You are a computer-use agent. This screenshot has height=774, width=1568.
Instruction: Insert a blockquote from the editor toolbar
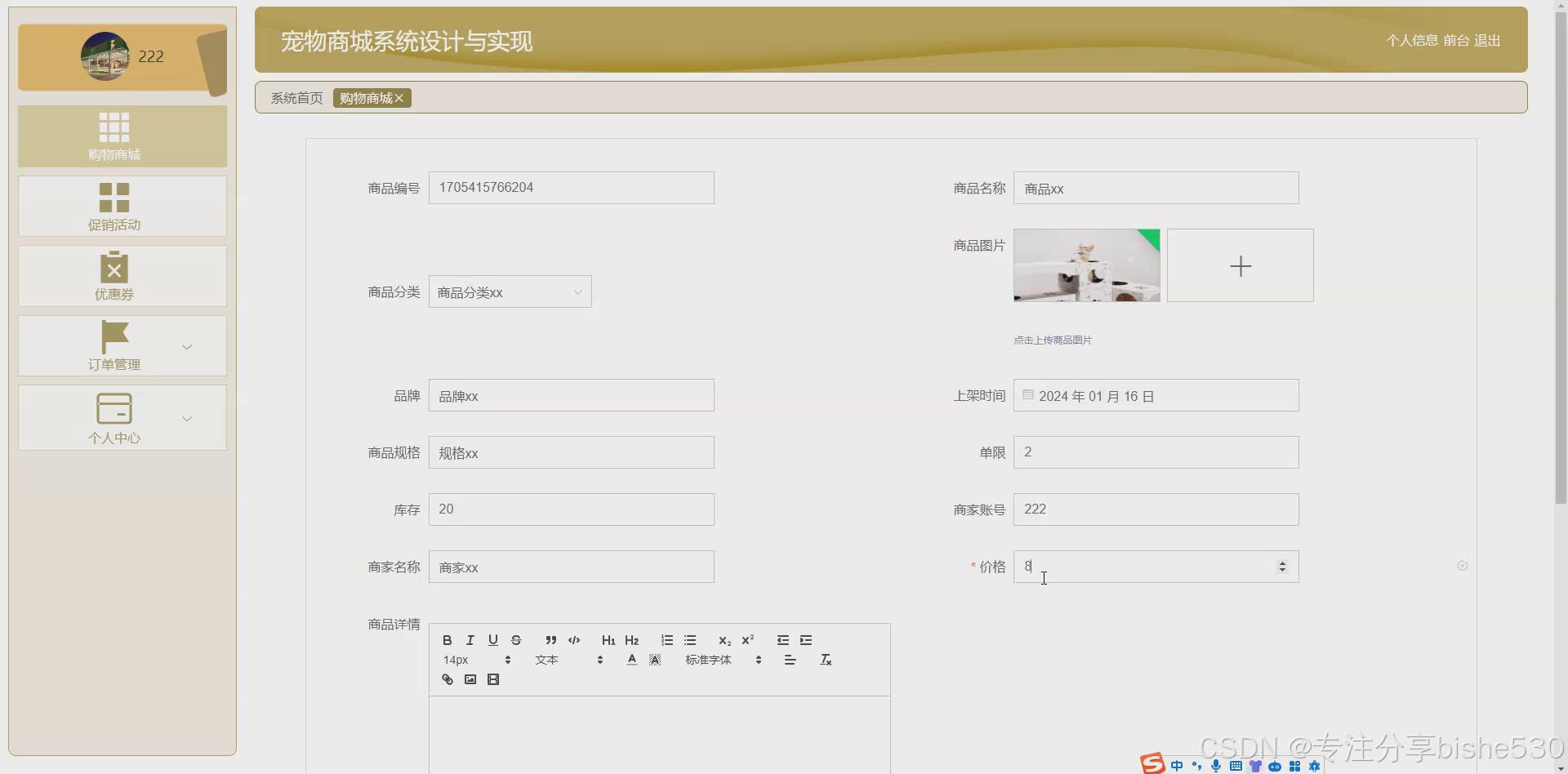click(551, 640)
